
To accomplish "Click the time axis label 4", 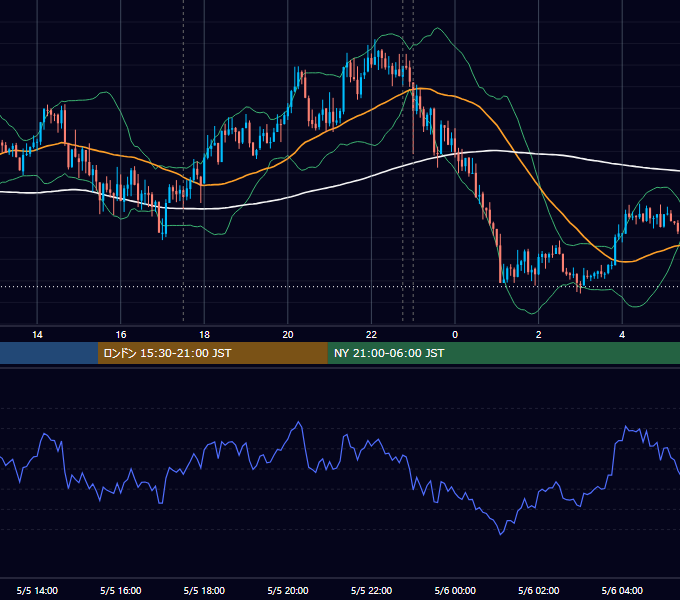I will click(622, 335).
